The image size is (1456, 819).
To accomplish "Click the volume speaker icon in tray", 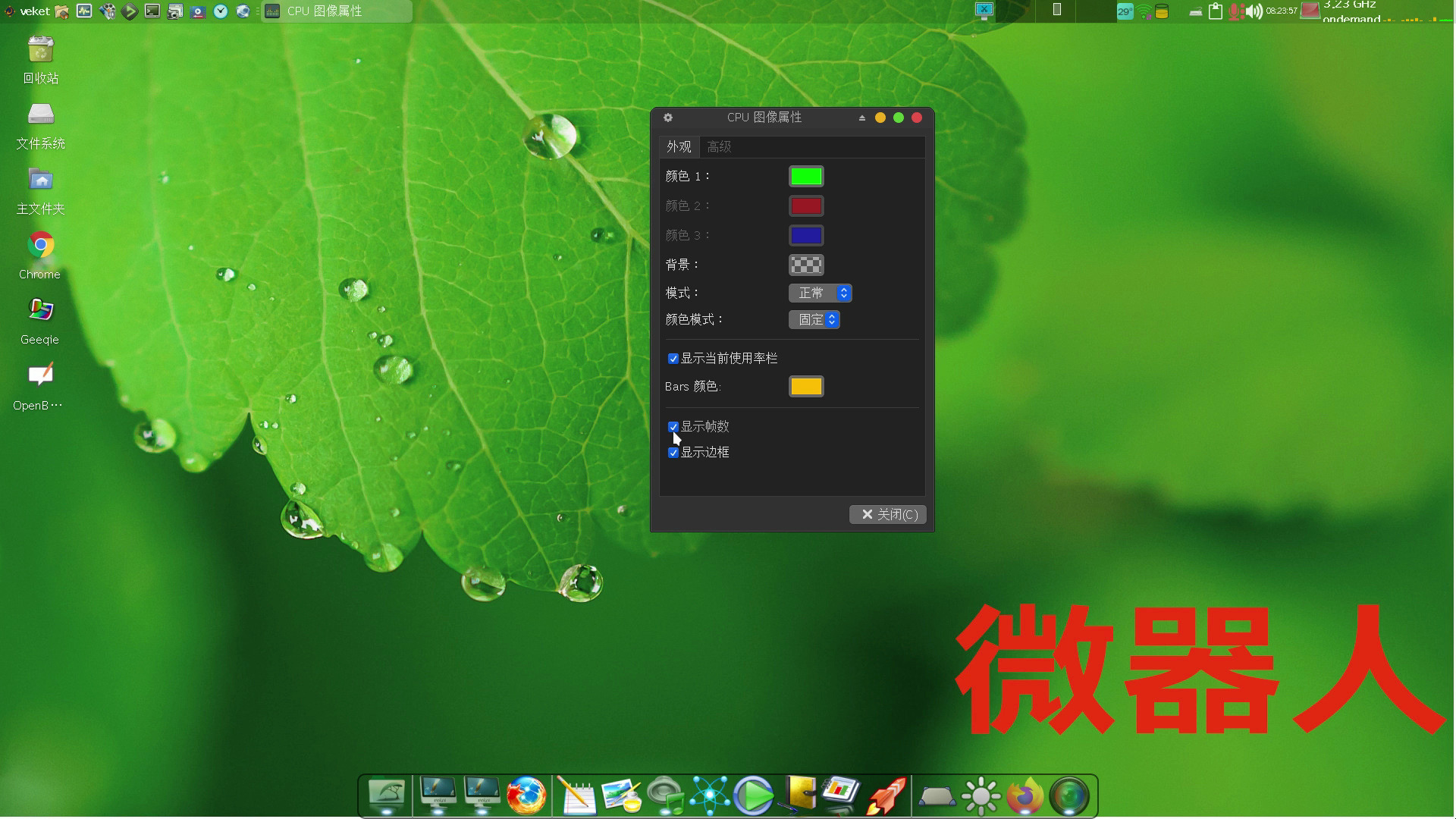I will tap(1254, 11).
